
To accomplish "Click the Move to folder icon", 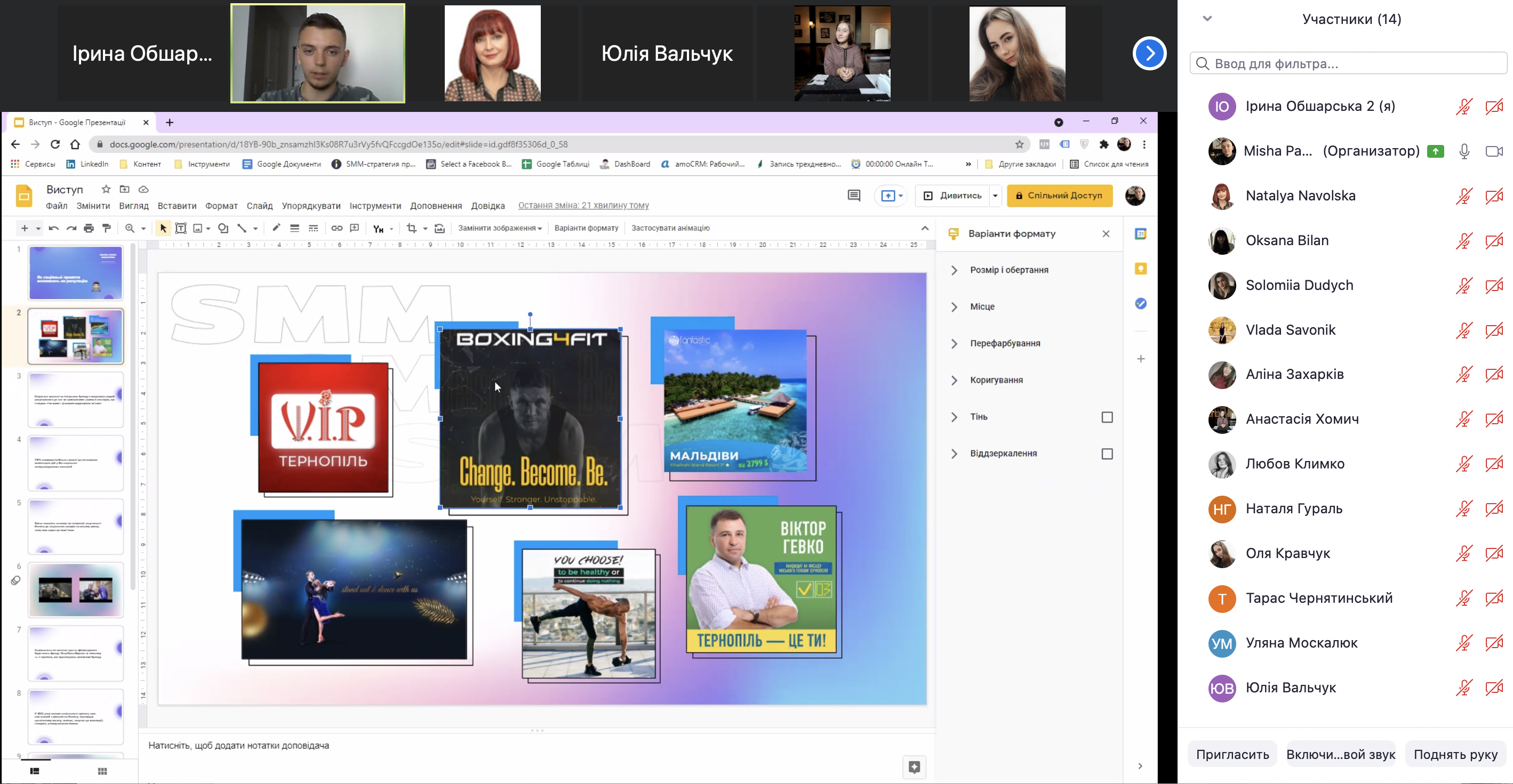I will (124, 189).
